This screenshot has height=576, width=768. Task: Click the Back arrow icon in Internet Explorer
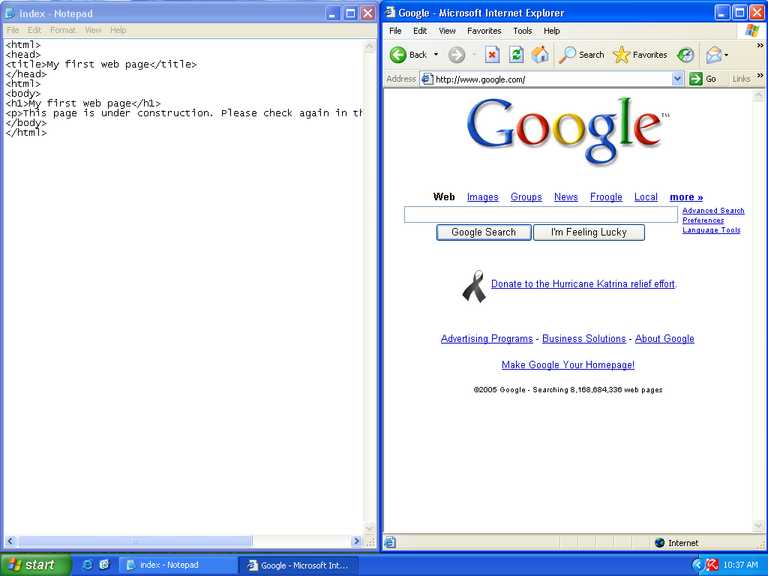pyautogui.click(x=398, y=55)
